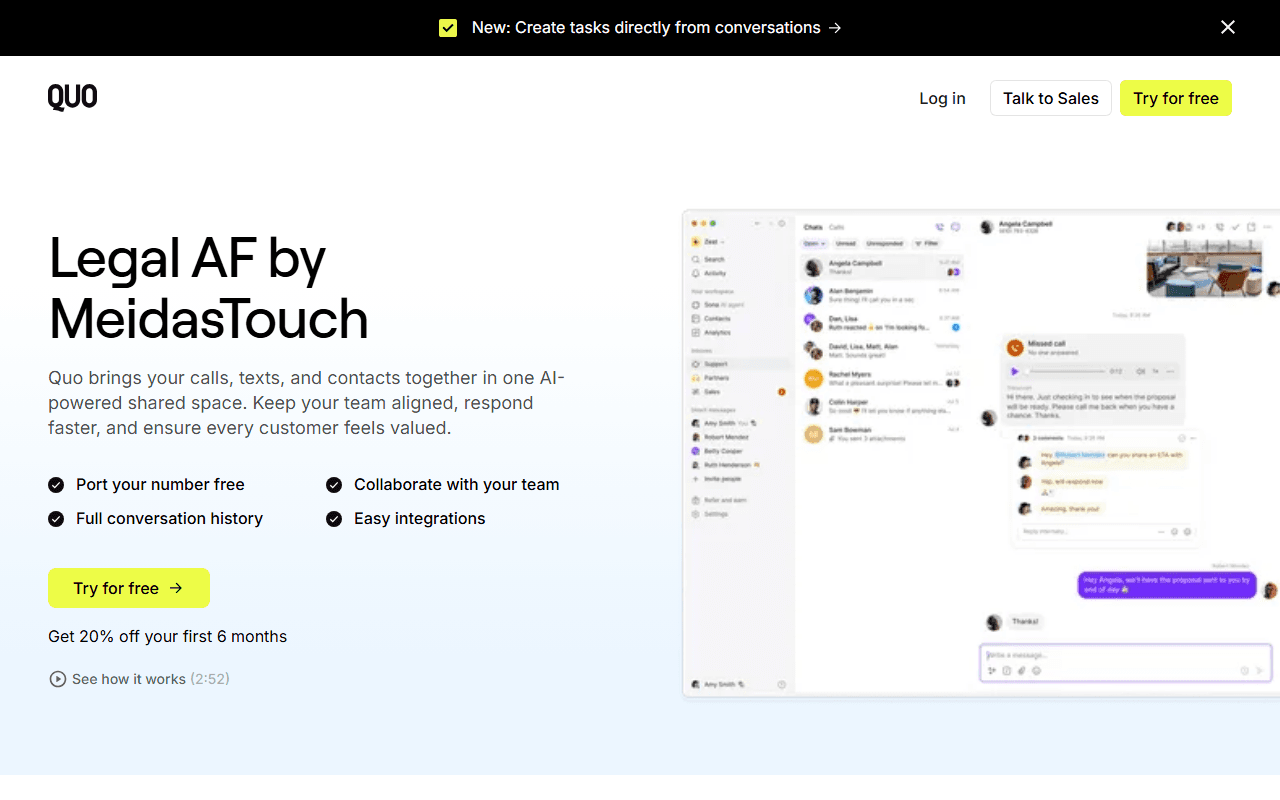
Task: Open the Sam Bowman chat row
Action: (881, 434)
